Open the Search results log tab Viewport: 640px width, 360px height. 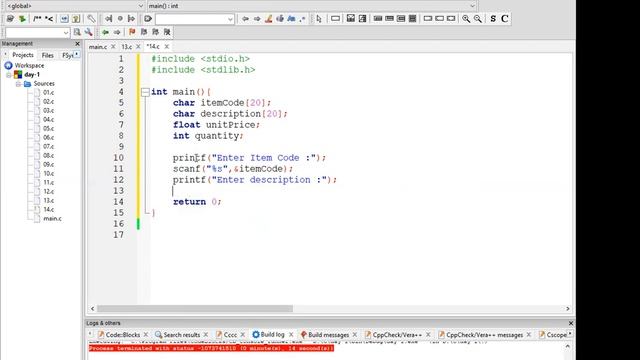[x=182, y=335]
